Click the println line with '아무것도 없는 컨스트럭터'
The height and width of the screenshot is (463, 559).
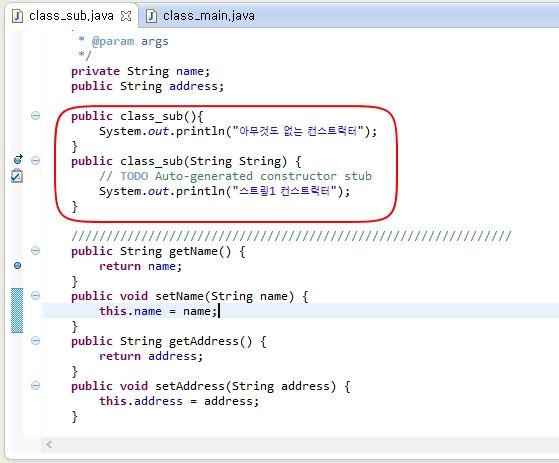(x=238, y=131)
